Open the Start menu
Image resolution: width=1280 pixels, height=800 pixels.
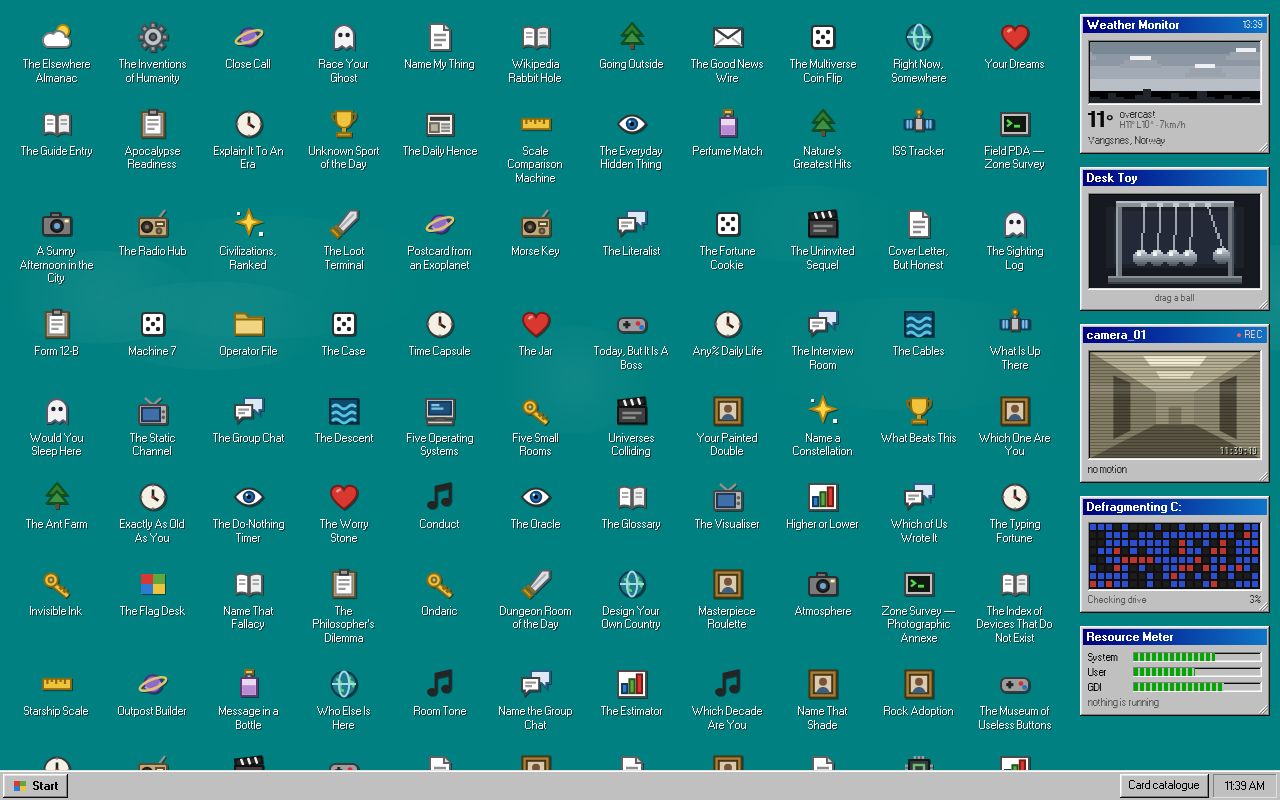click(x=35, y=786)
